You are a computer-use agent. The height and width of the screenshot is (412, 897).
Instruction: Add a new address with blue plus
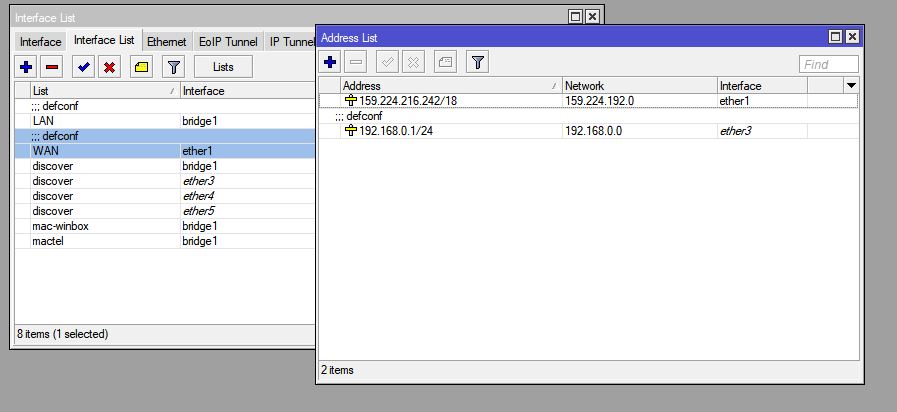(330, 62)
